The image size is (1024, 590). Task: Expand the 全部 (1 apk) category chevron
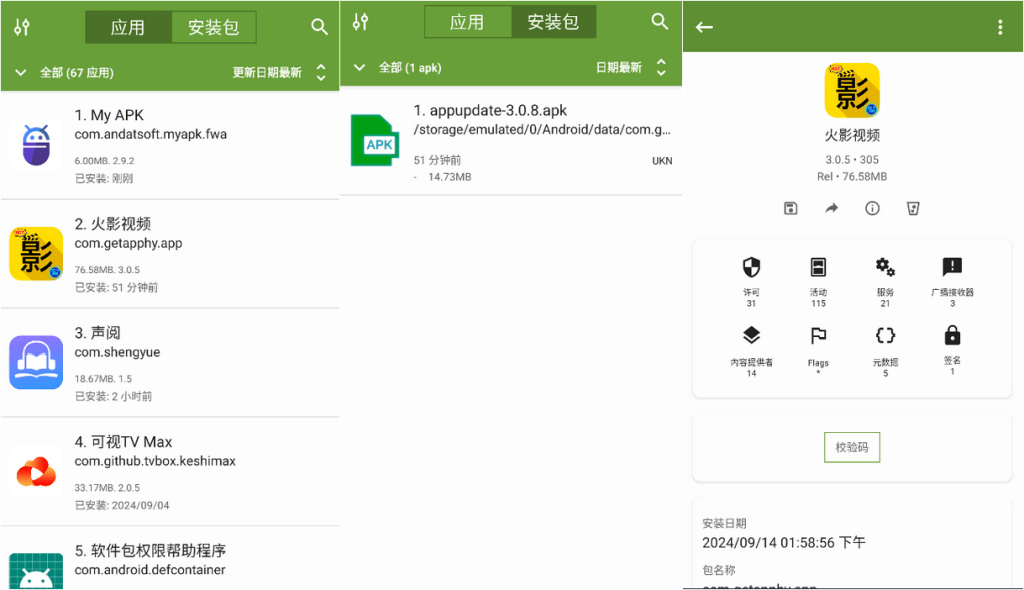tap(359, 67)
